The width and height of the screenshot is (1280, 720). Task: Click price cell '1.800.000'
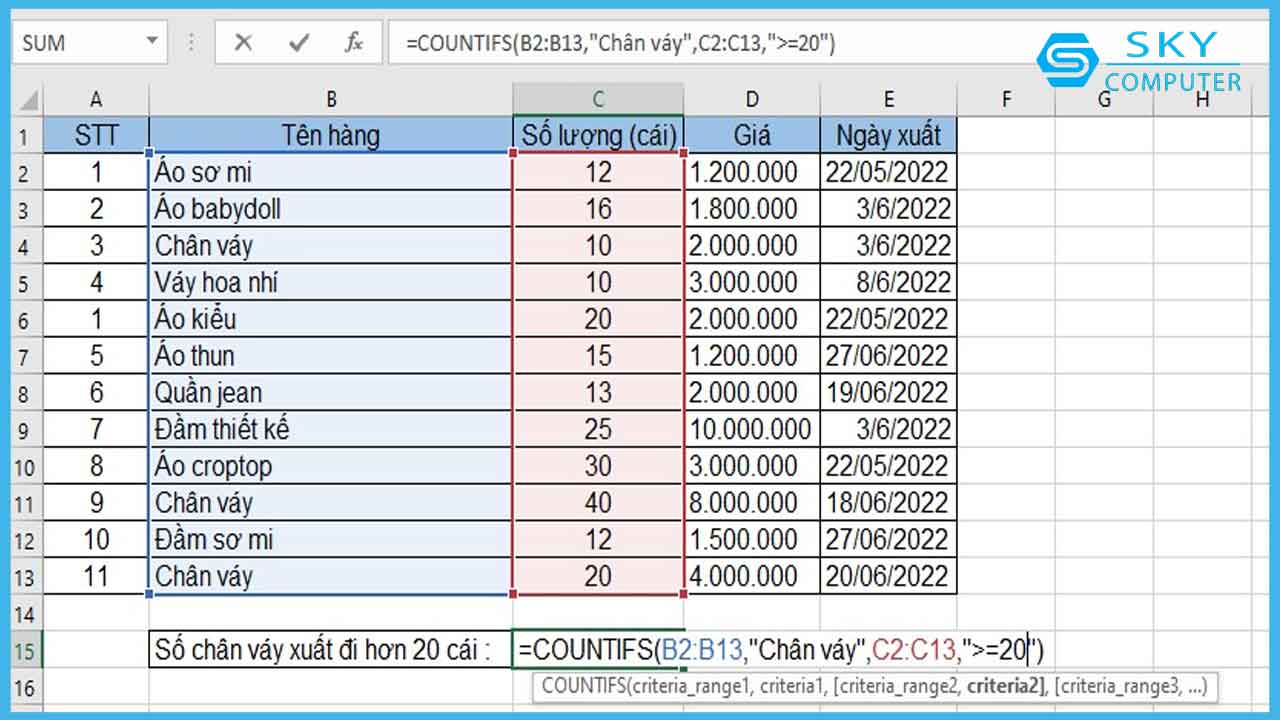coord(752,209)
